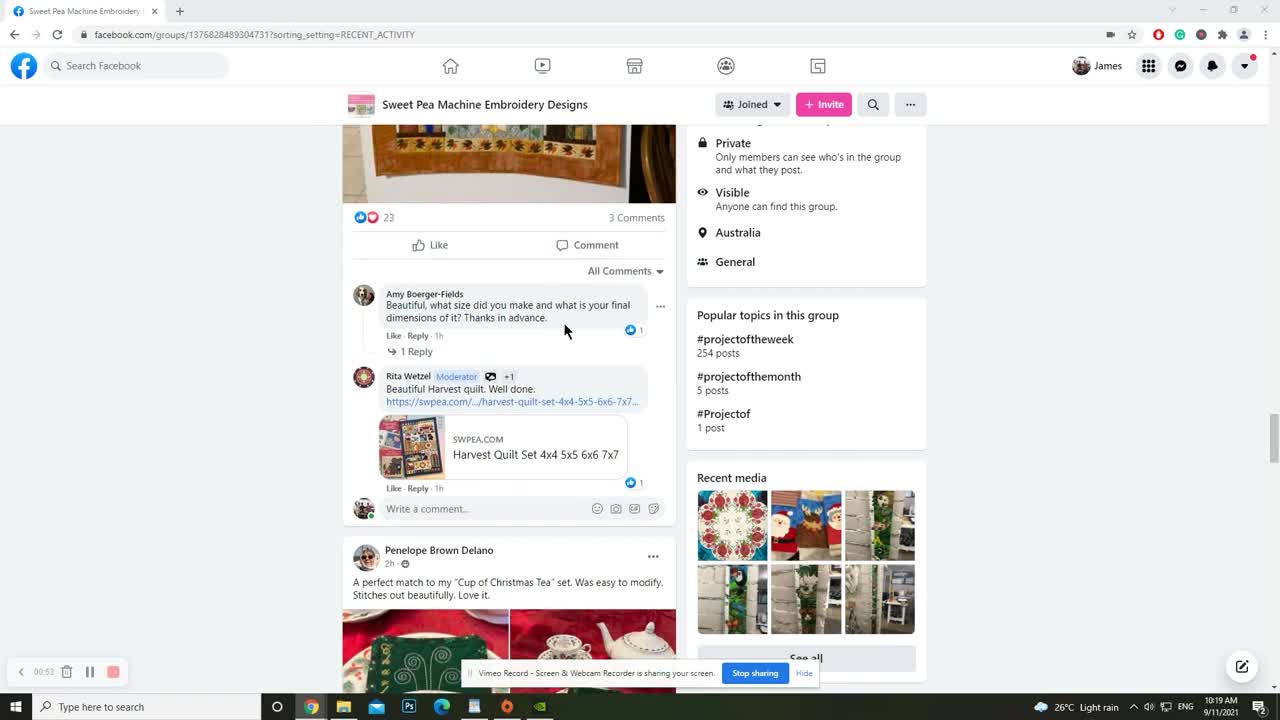Reload the page in Chrome
The height and width of the screenshot is (720, 1280).
click(x=57, y=35)
